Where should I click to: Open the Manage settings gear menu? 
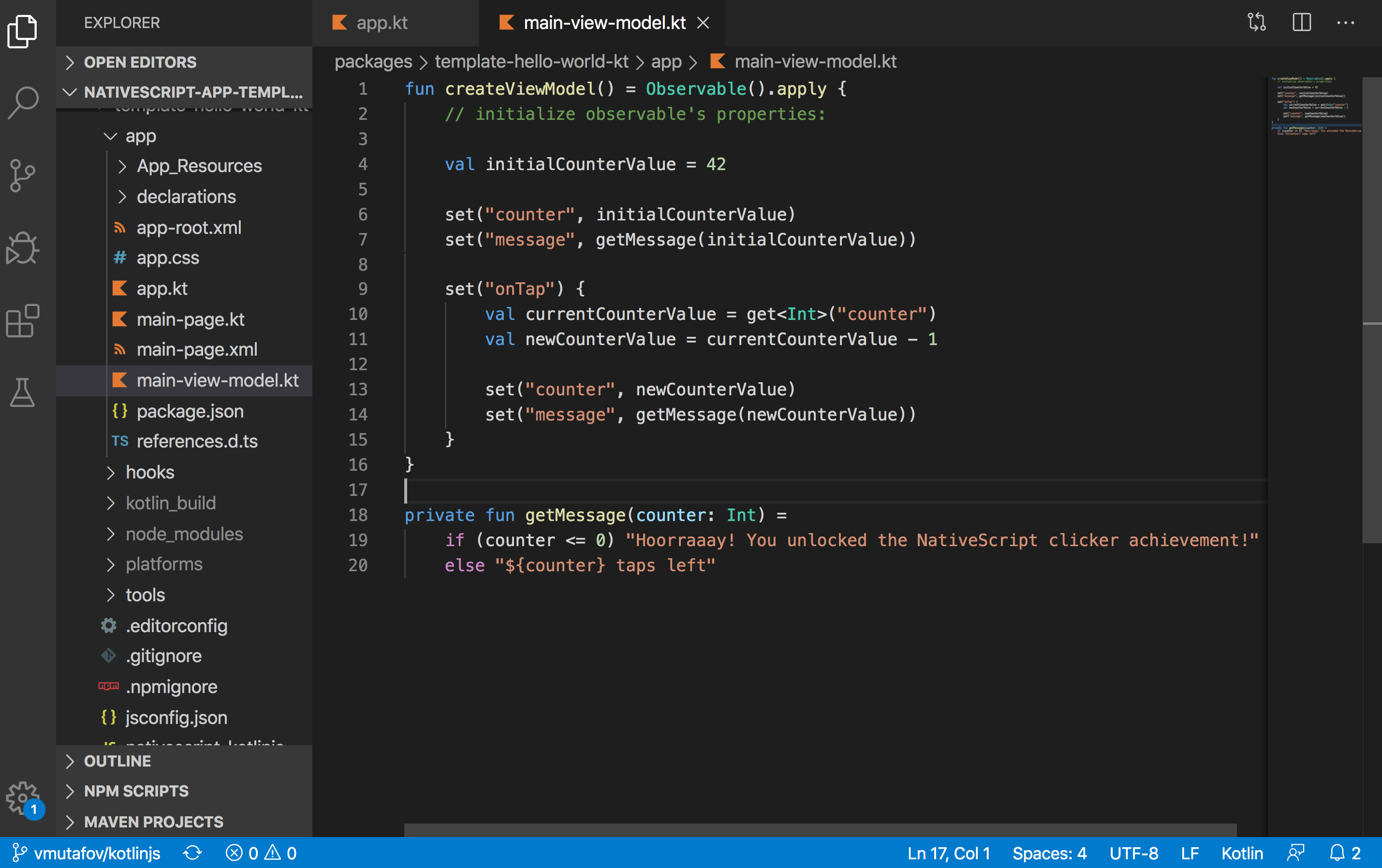pos(22,797)
